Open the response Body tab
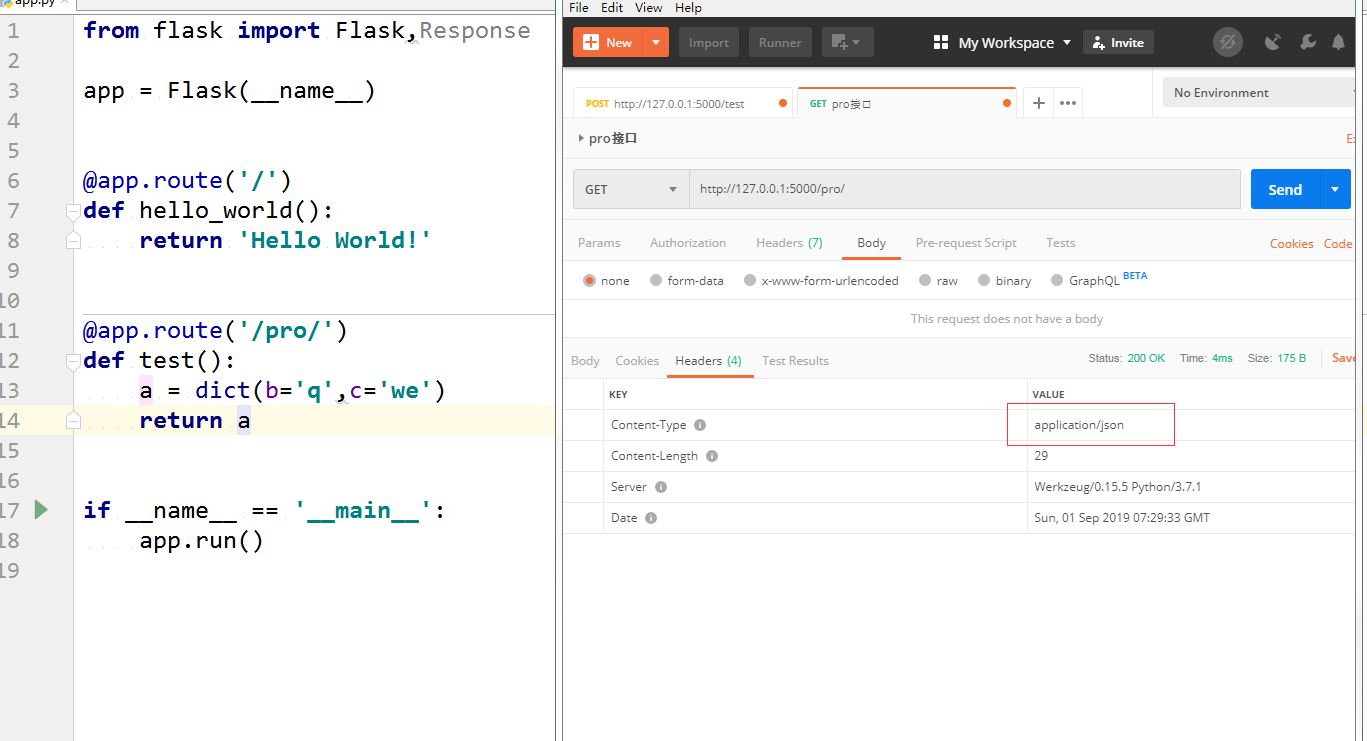Image resolution: width=1367 pixels, height=741 pixels. tap(585, 361)
